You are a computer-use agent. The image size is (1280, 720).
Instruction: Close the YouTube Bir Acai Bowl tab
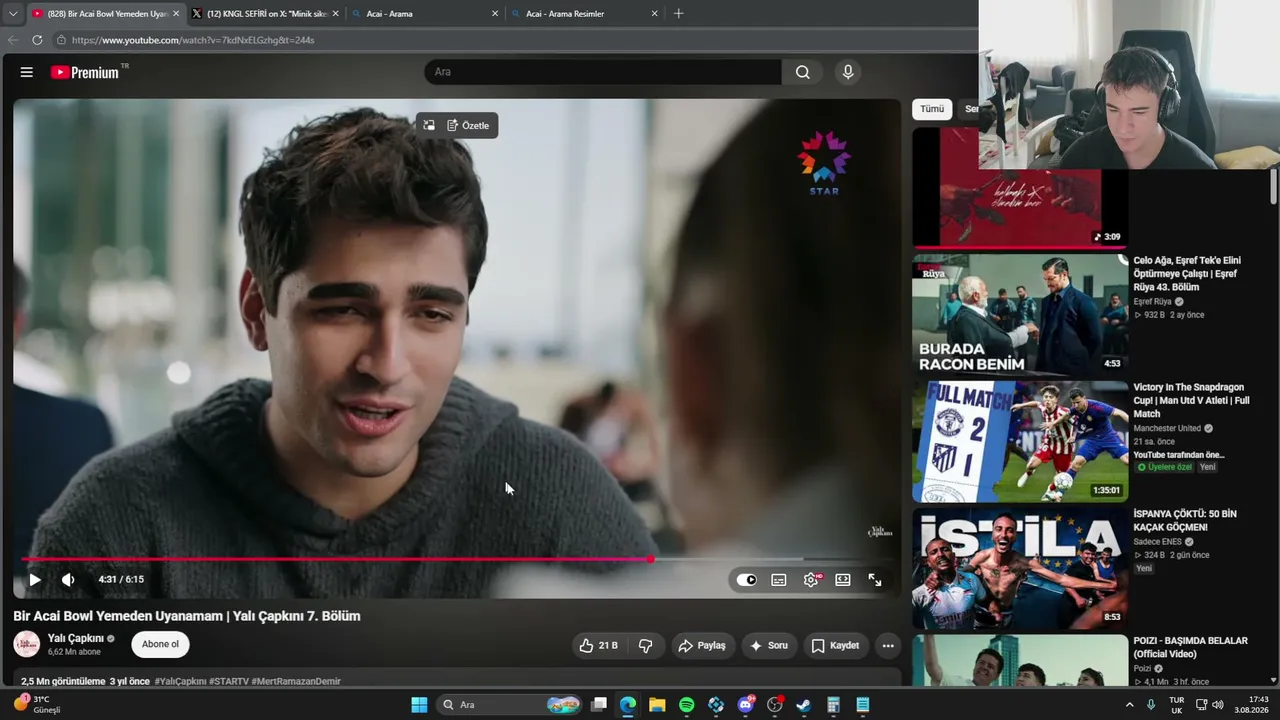pos(176,14)
